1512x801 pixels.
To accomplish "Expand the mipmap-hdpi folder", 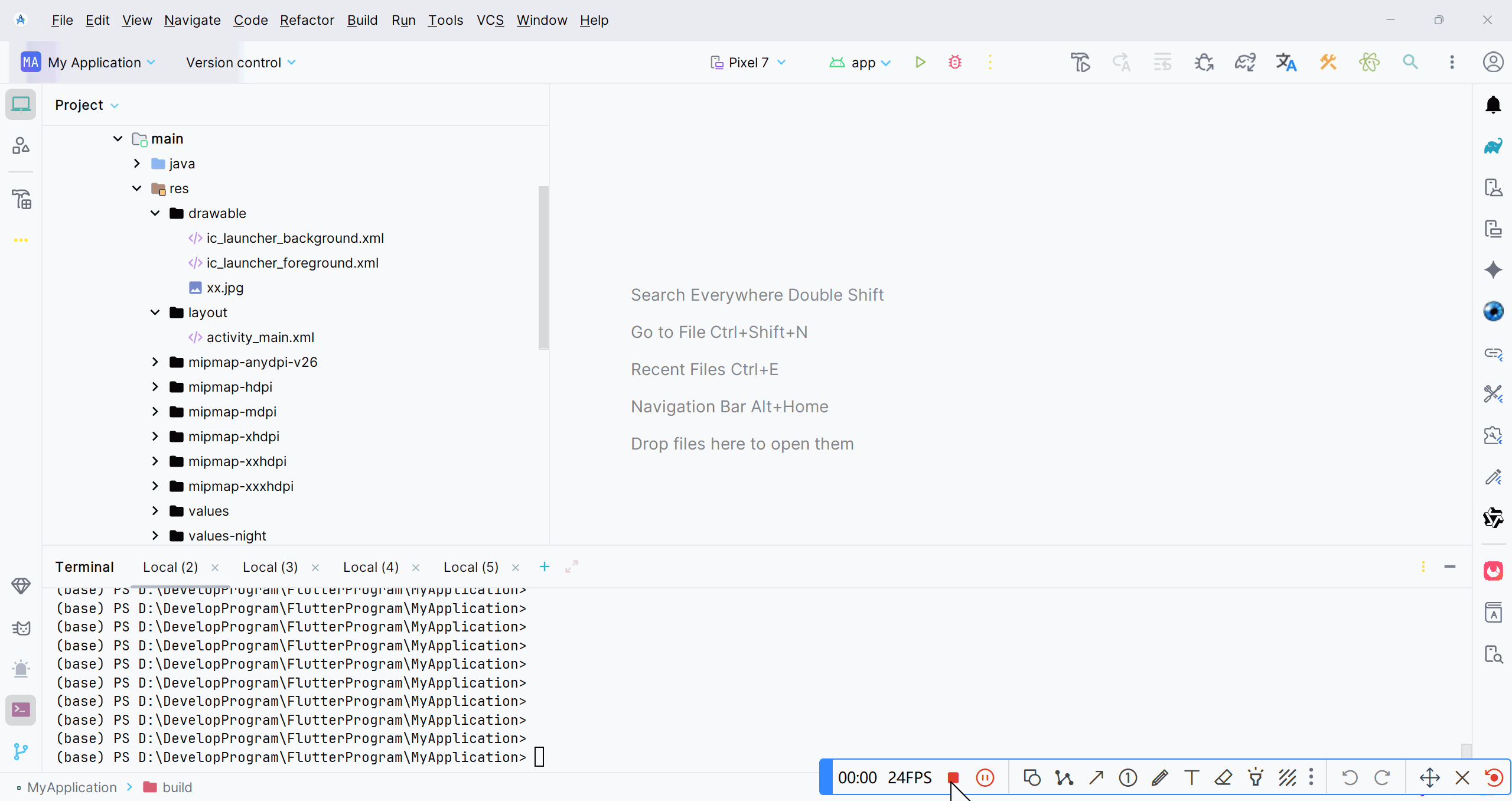I will coord(155,387).
